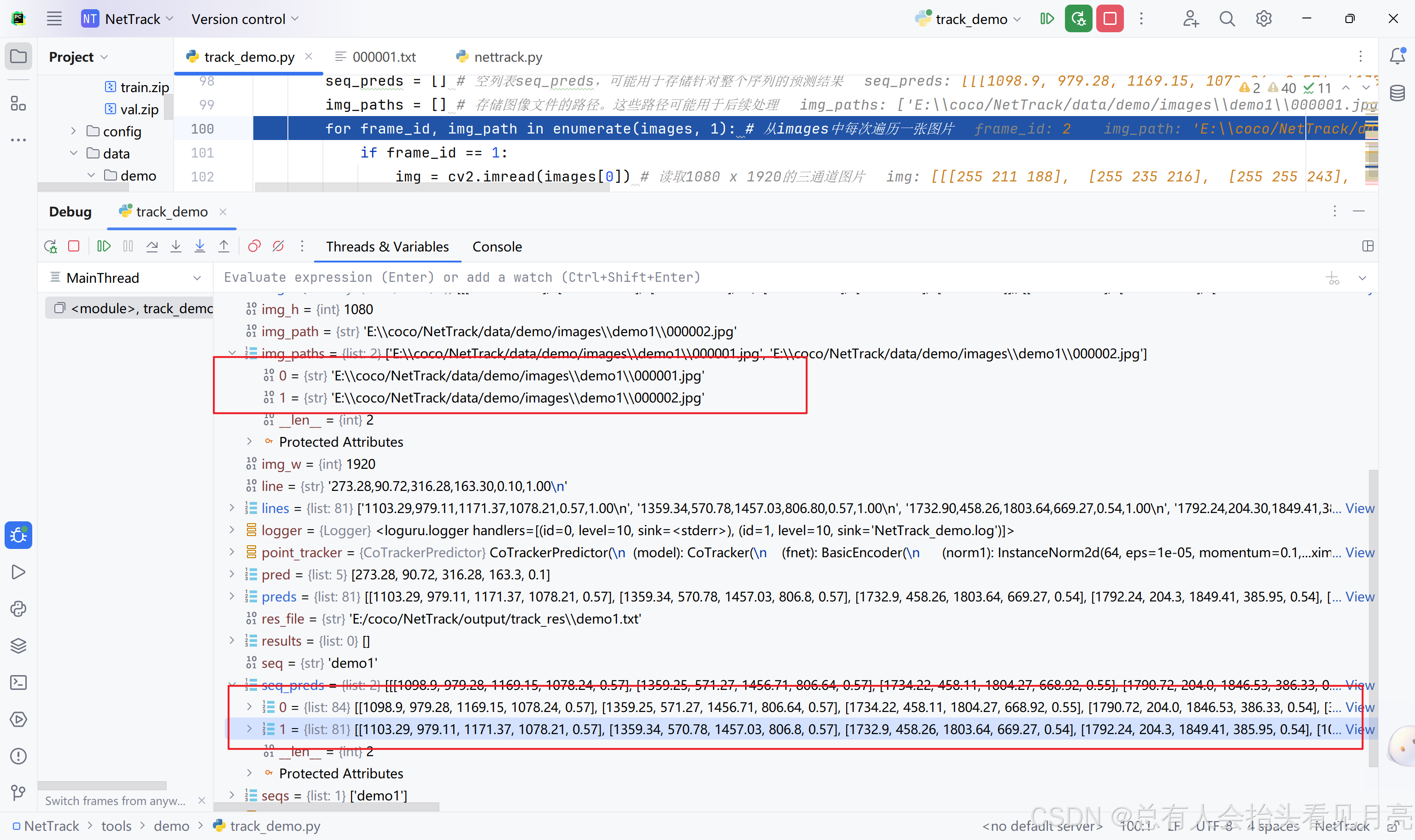Resume the paused program
The image size is (1415, 840).
[x=104, y=246]
